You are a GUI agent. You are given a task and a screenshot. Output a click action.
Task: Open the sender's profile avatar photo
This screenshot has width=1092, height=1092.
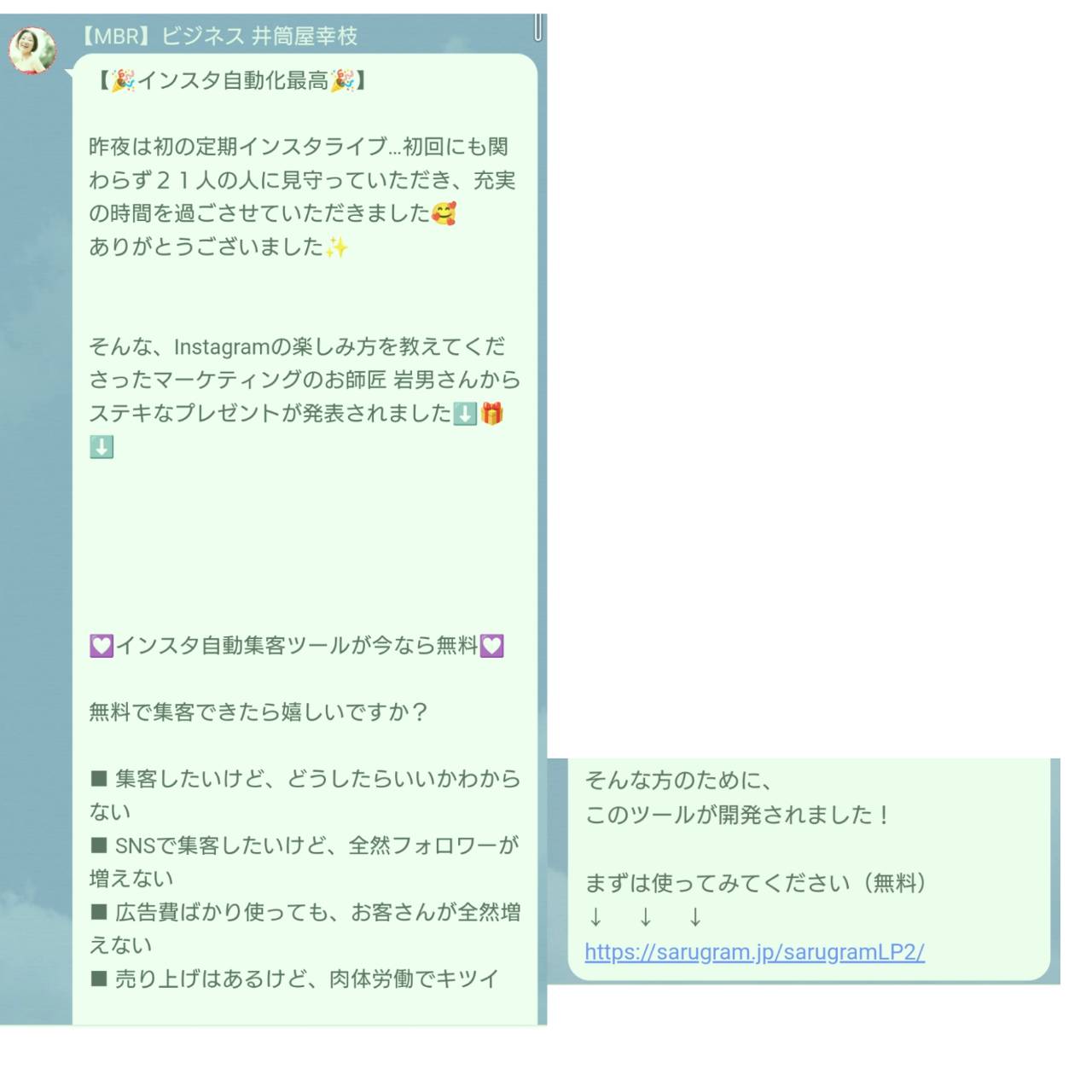point(32,50)
